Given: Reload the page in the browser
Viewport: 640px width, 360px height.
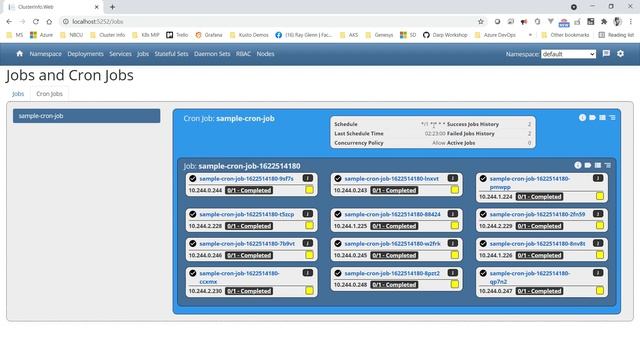Looking at the screenshot, I should [x=36, y=22].
